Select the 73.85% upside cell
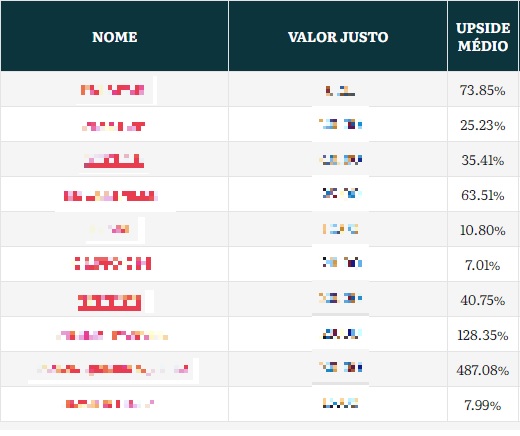520x436 pixels. pyautogui.click(x=483, y=90)
